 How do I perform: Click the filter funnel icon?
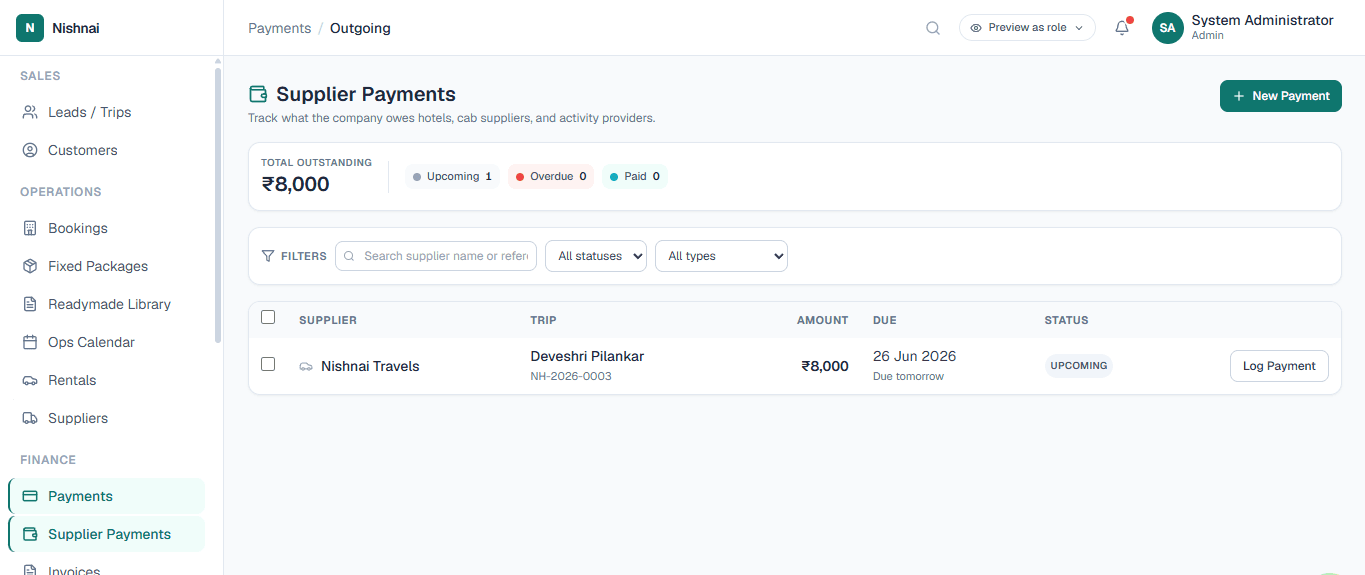tap(268, 256)
